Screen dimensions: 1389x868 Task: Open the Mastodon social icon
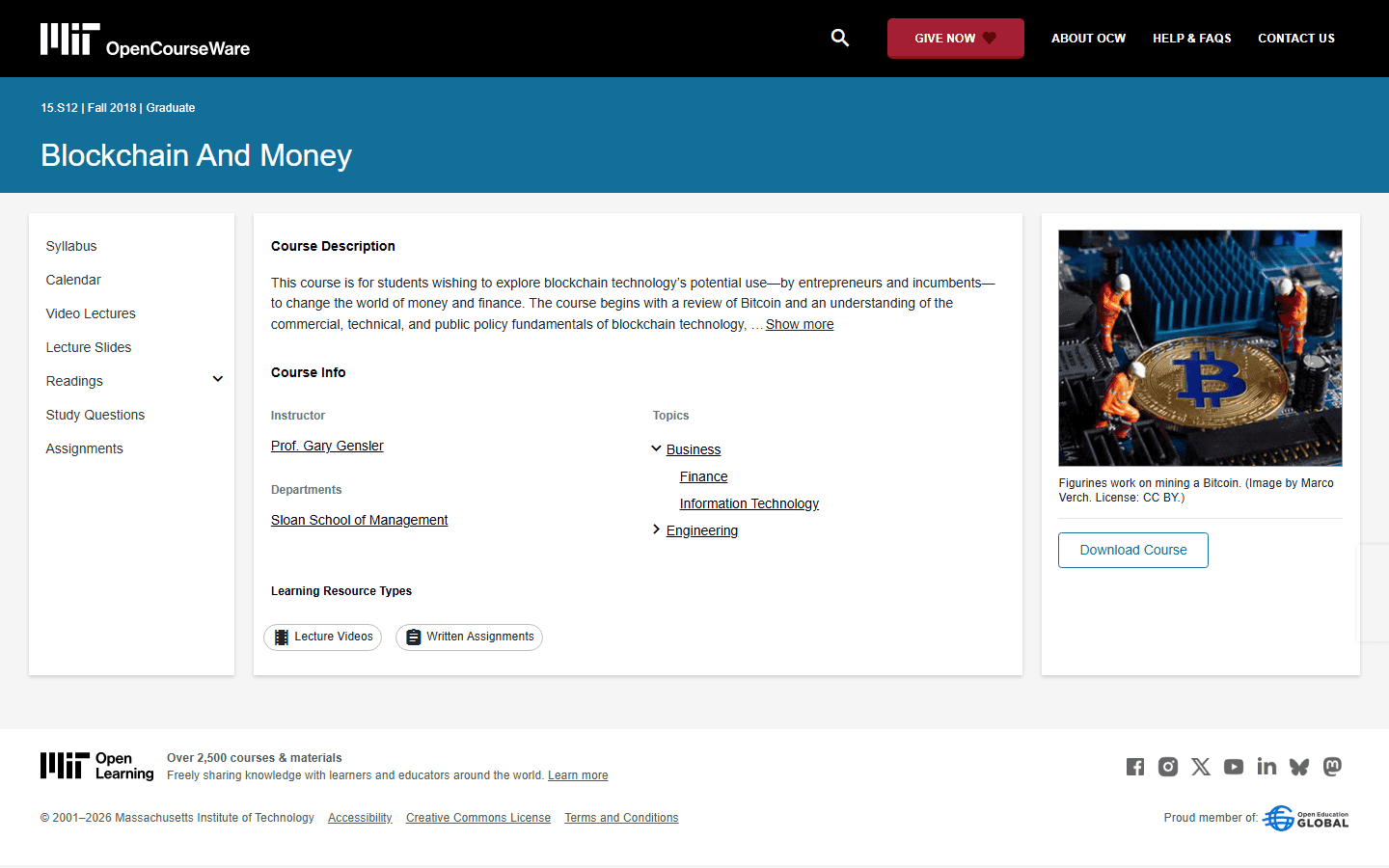click(1332, 767)
